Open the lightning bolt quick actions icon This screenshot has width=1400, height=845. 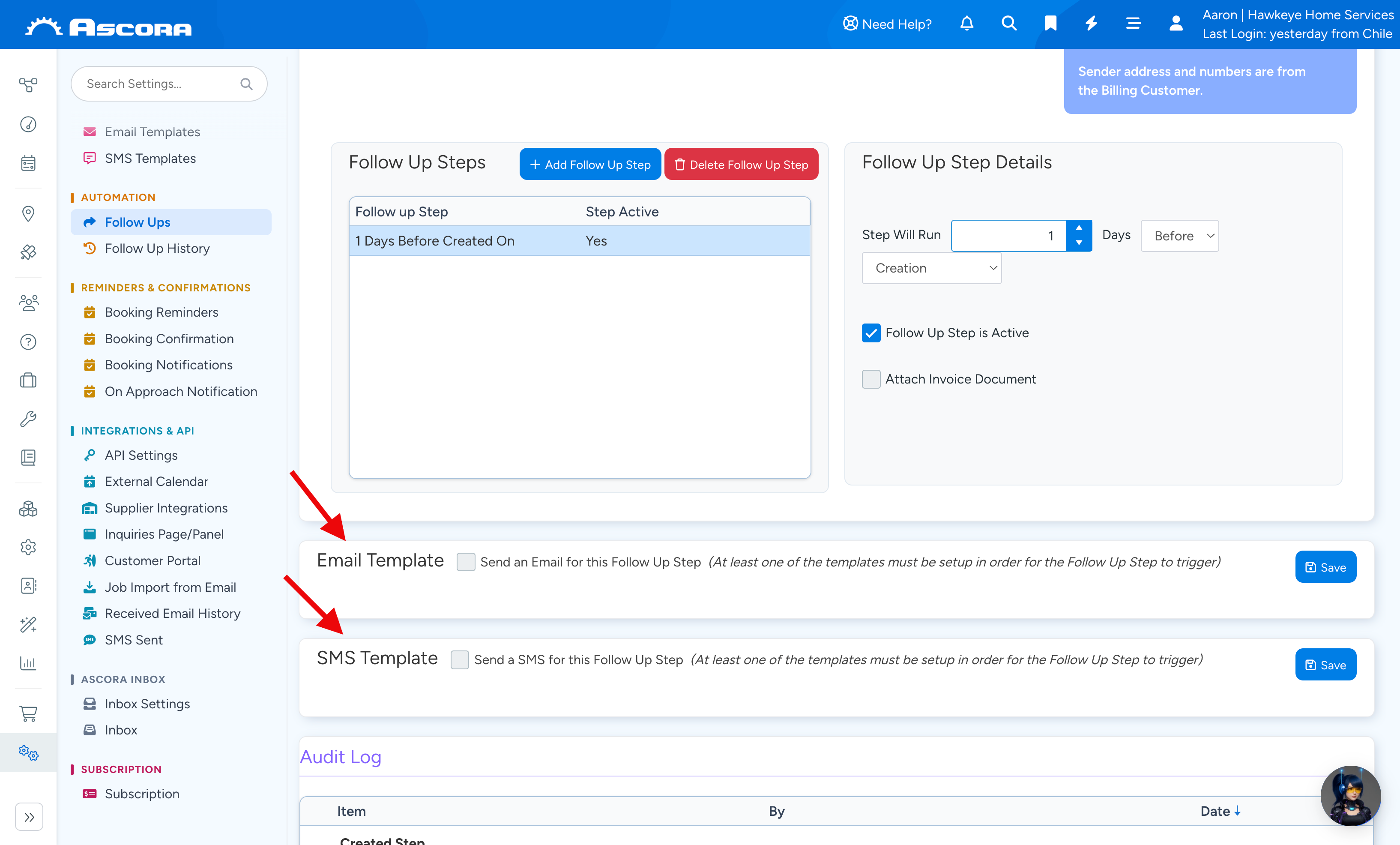1091,23
